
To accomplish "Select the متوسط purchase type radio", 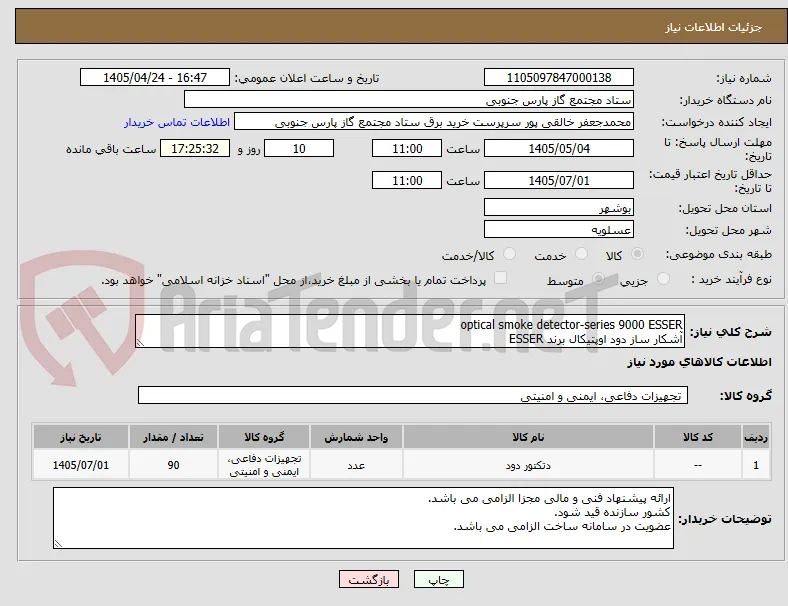I will pos(598,278).
